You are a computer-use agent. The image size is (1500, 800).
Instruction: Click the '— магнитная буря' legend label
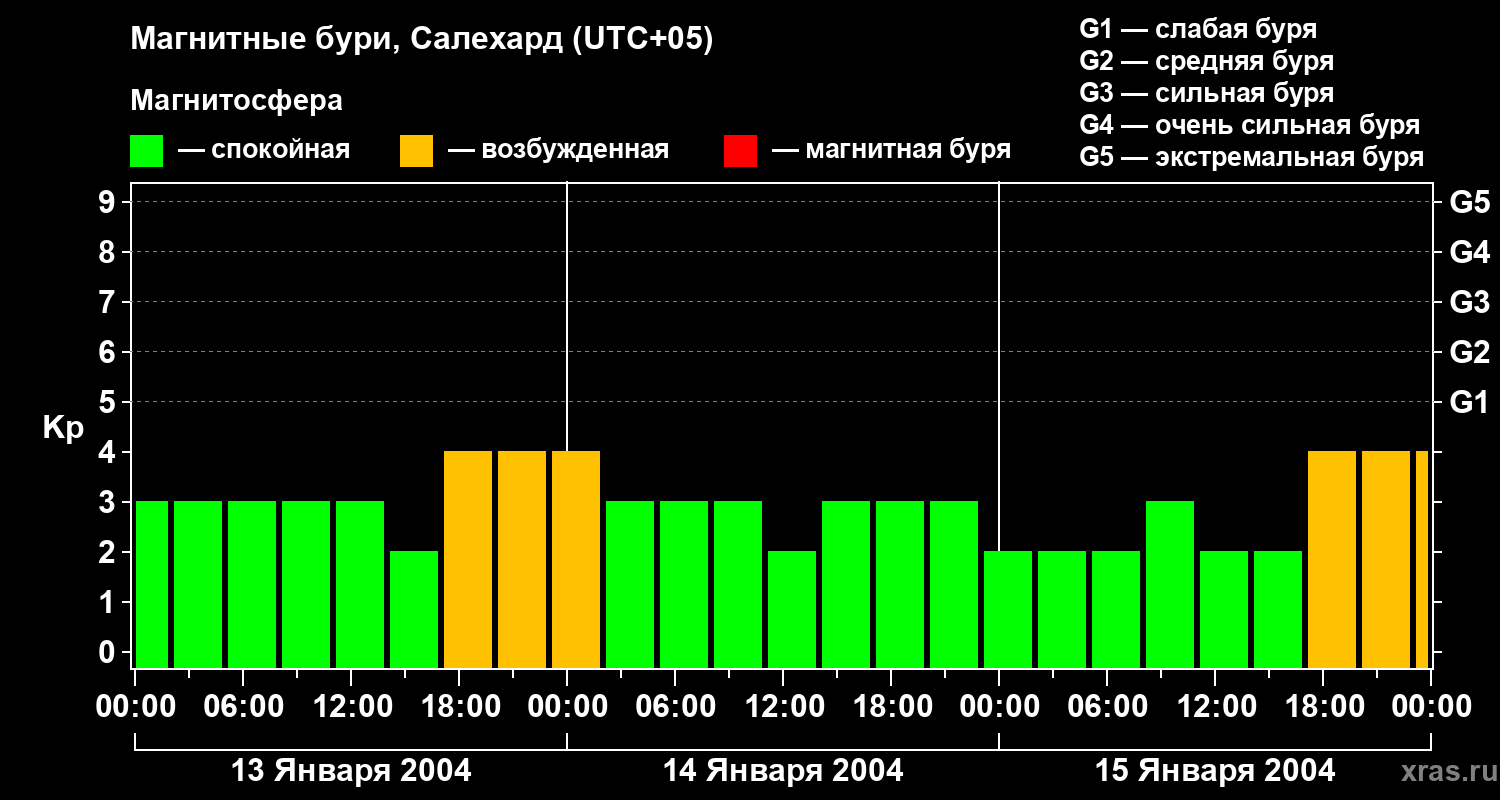click(x=891, y=150)
